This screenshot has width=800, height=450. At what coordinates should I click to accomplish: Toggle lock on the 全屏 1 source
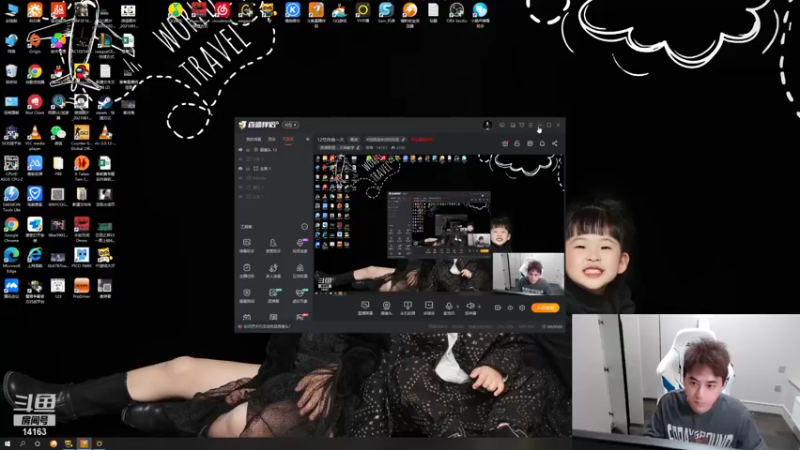tap(248, 168)
